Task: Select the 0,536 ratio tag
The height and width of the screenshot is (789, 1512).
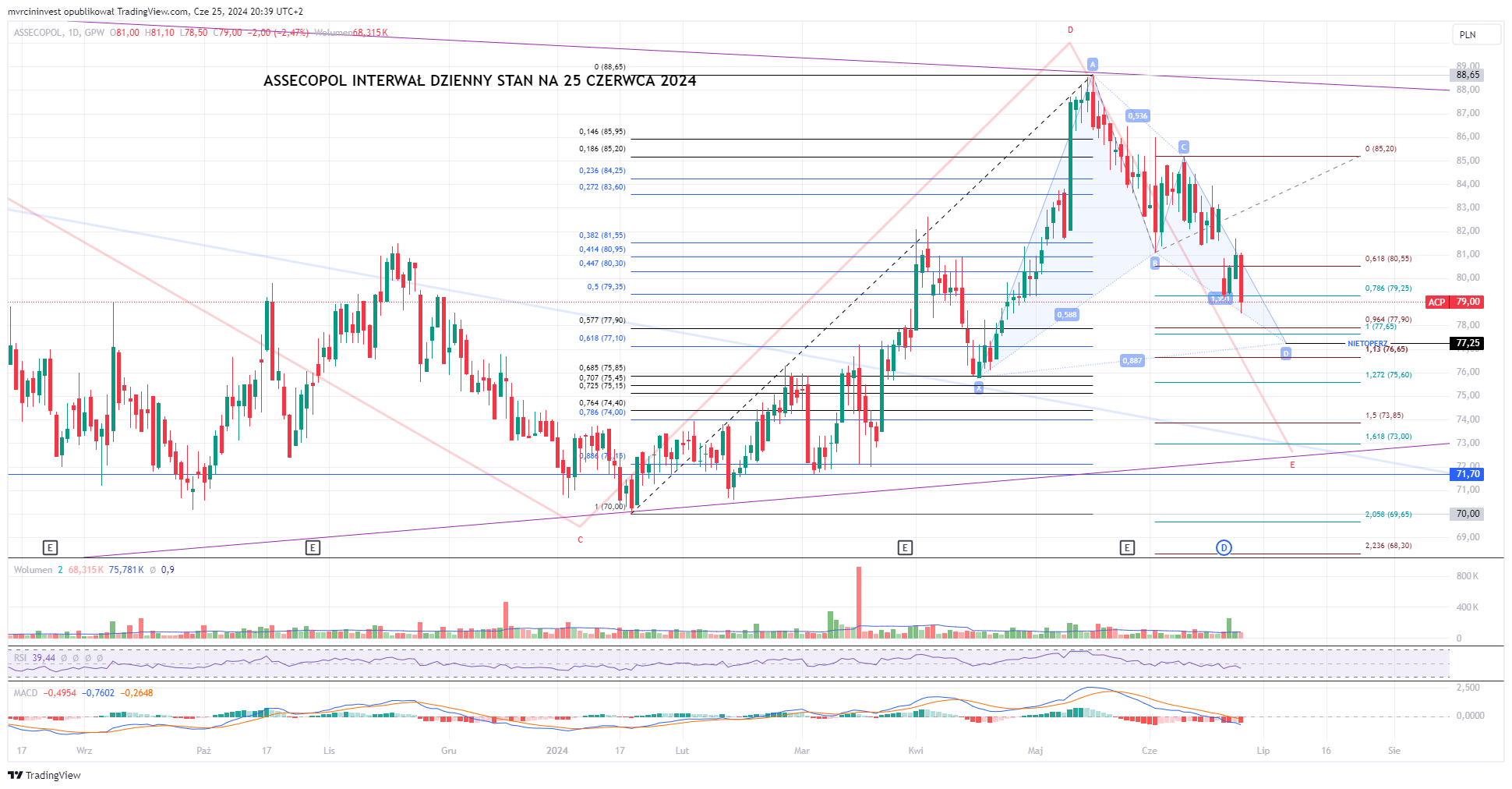Action: 1137,115
